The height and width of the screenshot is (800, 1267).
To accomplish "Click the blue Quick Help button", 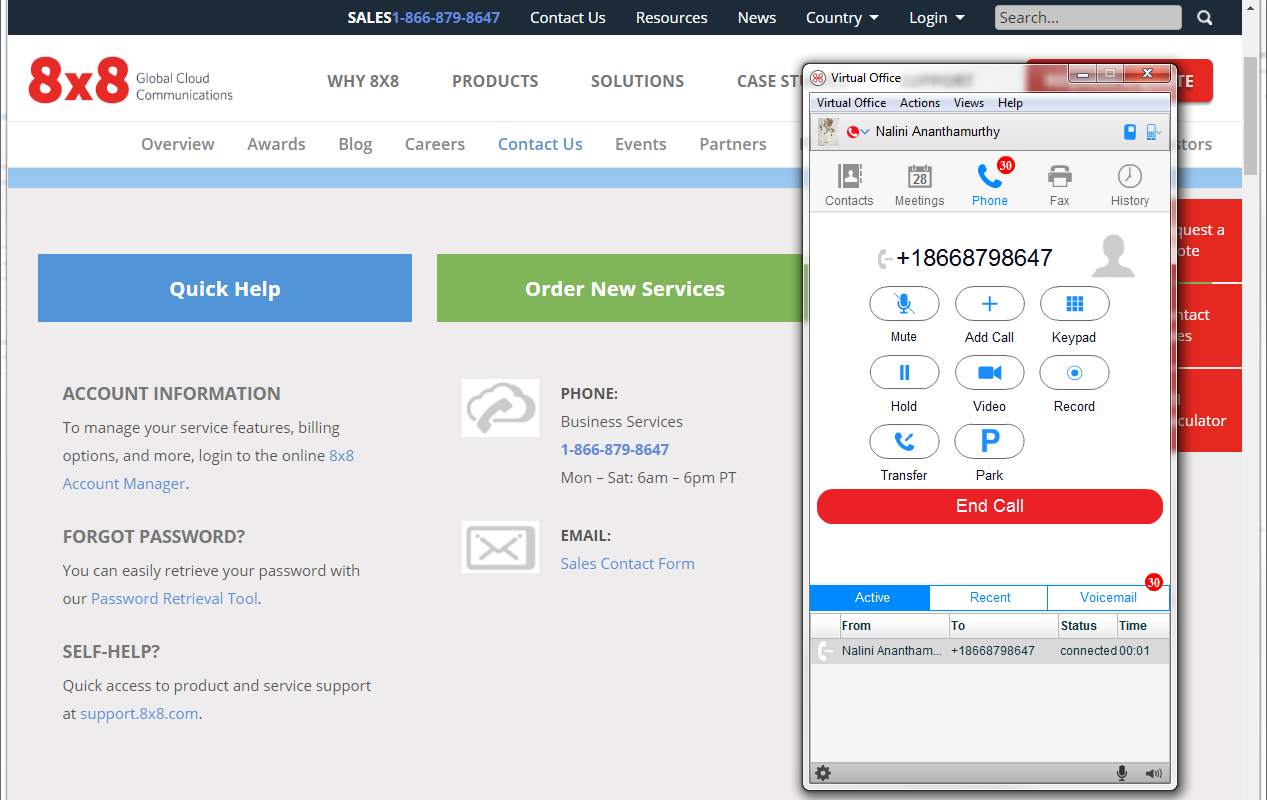I will [x=225, y=288].
